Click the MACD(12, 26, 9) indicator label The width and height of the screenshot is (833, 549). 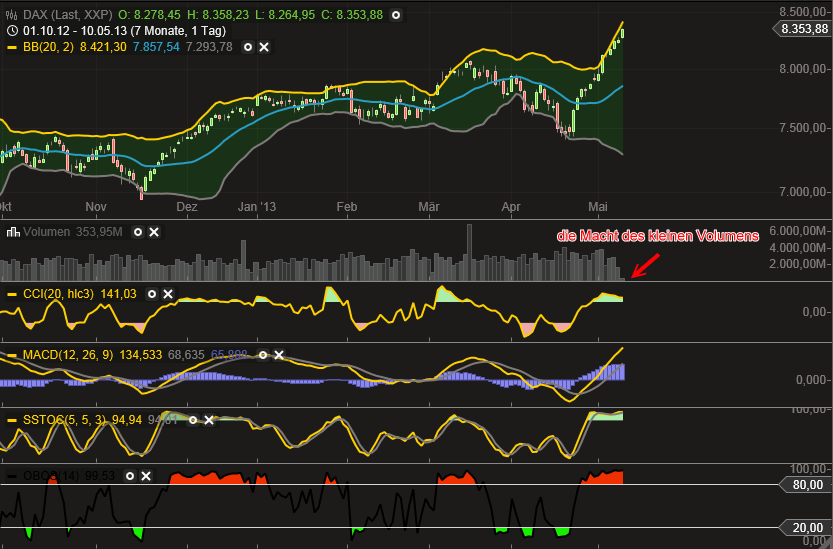(x=68, y=355)
